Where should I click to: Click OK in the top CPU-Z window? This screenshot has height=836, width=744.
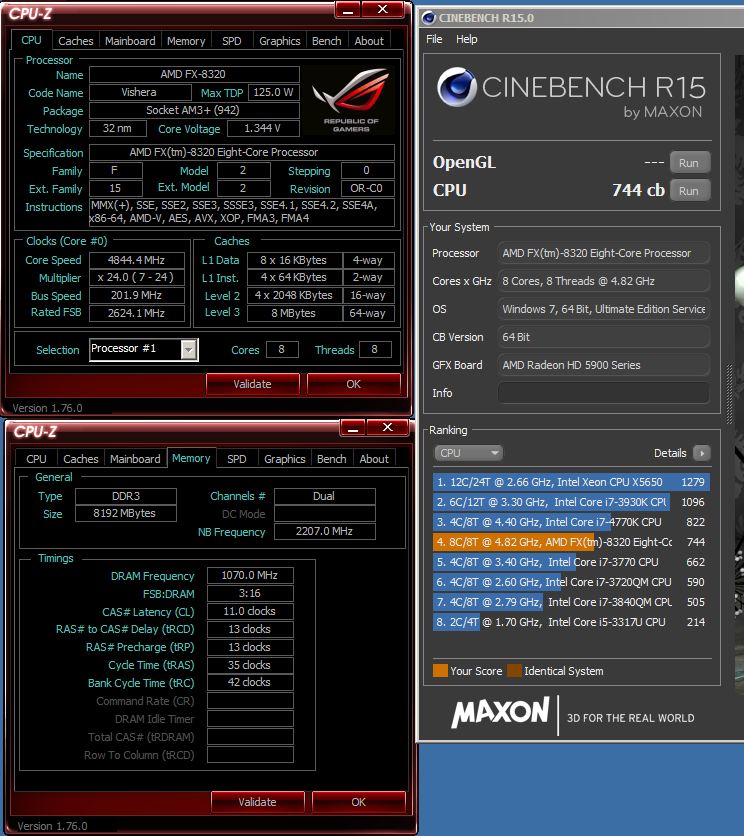pos(354,384)
